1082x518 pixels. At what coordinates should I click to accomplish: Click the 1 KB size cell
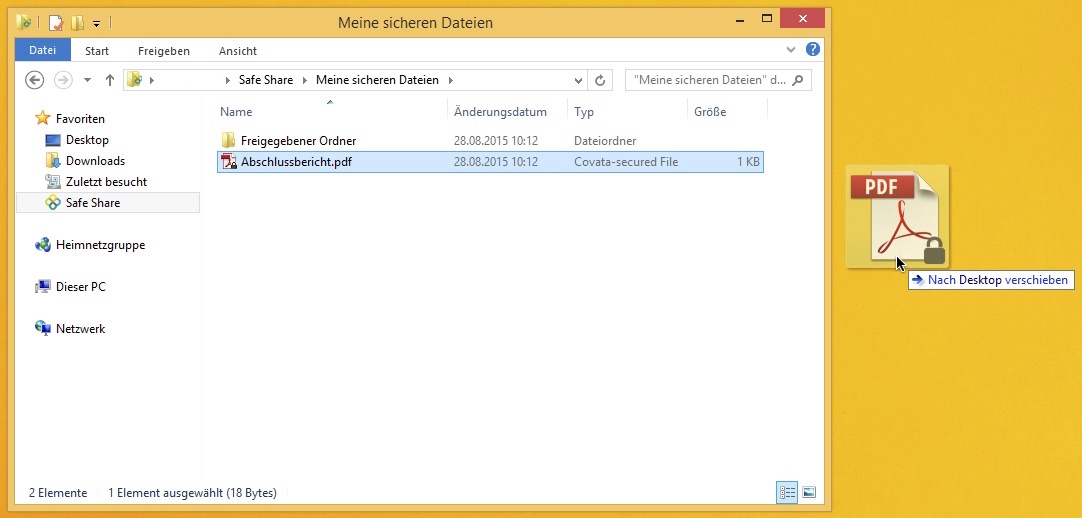[748, 162]
